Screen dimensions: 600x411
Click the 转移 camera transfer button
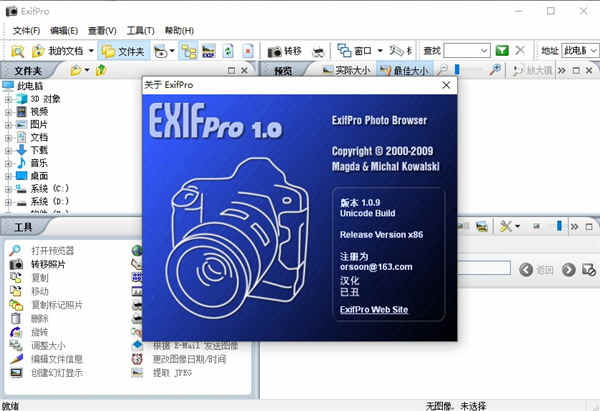[x=284, y=51]
